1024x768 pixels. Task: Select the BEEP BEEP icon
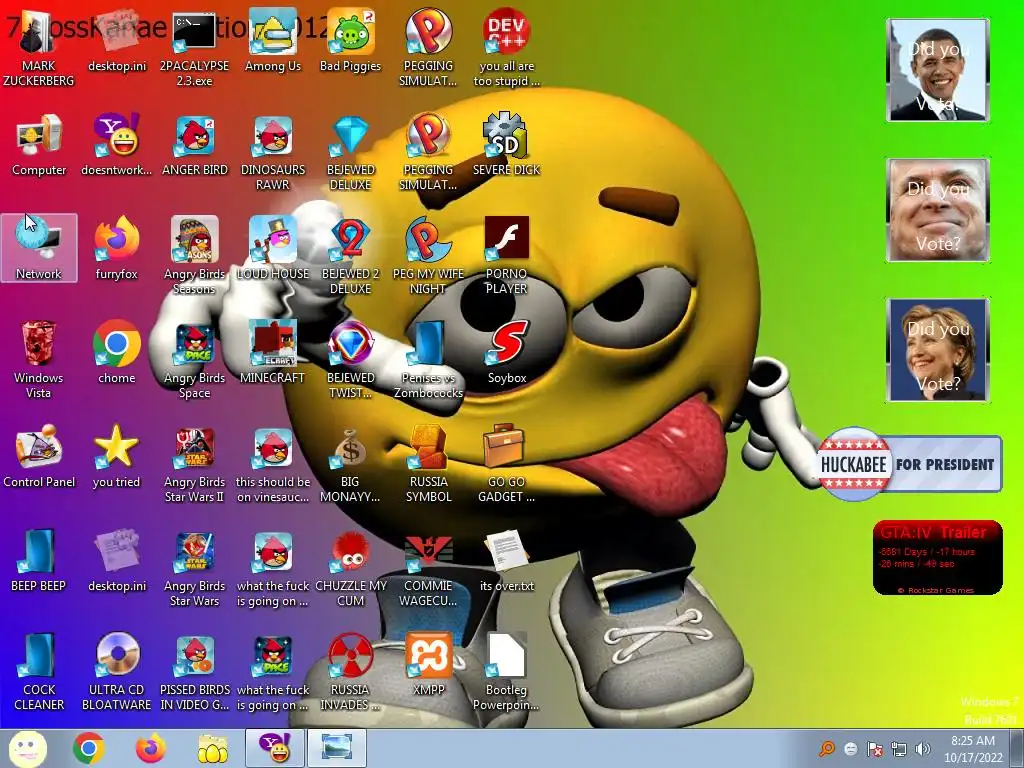click(39, 560)
